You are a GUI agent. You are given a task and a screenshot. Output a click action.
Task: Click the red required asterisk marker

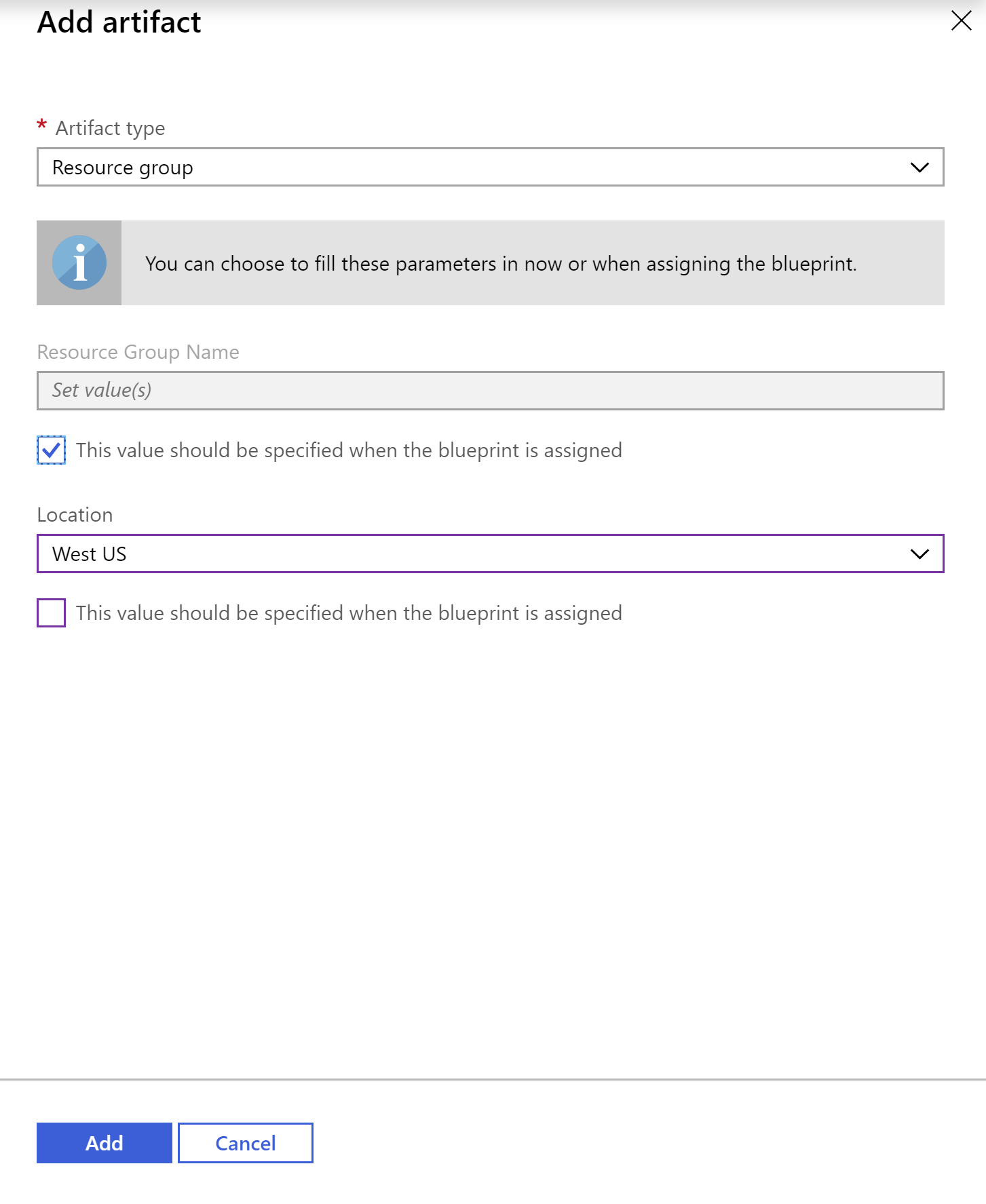(42, 125)
